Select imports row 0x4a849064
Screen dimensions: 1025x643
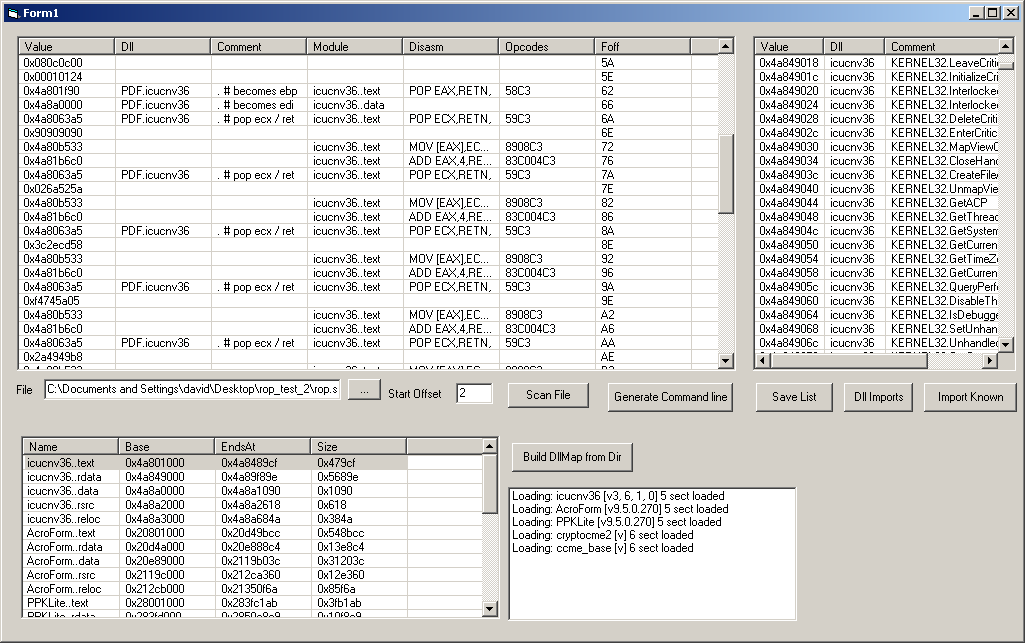pyautogui.click(x=877, y=315)
